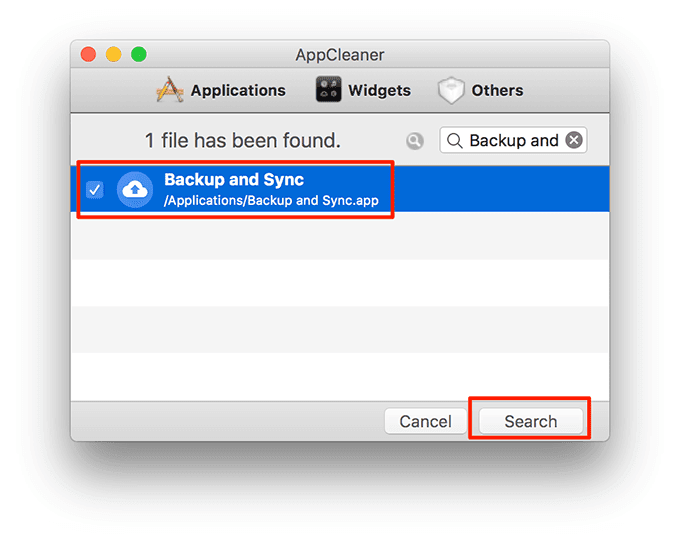The height and width of the screenshot is (542, 680).
Task: Minimize the AppCleaner window with yellow button
Action: point(113,55)
